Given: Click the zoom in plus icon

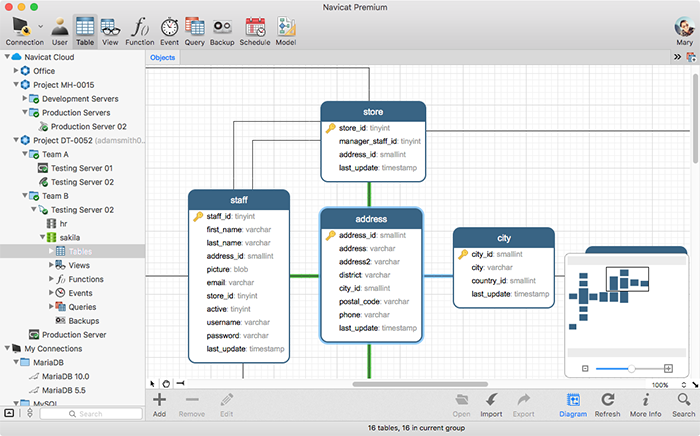Looking at the screenshot, I should click(x=668, y=369).
